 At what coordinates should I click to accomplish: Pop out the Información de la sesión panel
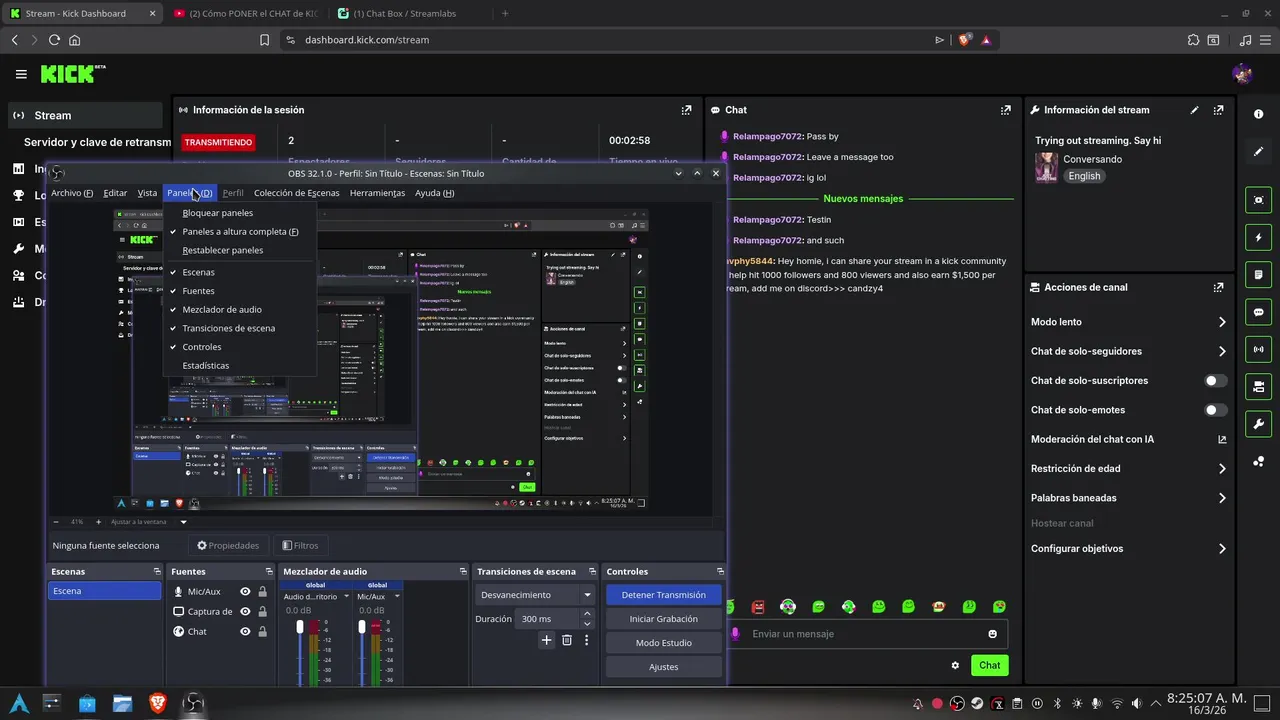pyautogui.click(x=686, y=110)
